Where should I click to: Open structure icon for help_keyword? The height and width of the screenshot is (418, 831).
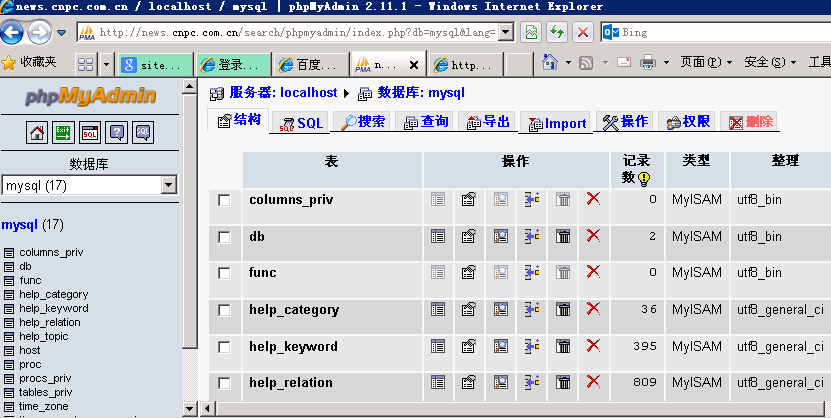click(x=468, y=346)
